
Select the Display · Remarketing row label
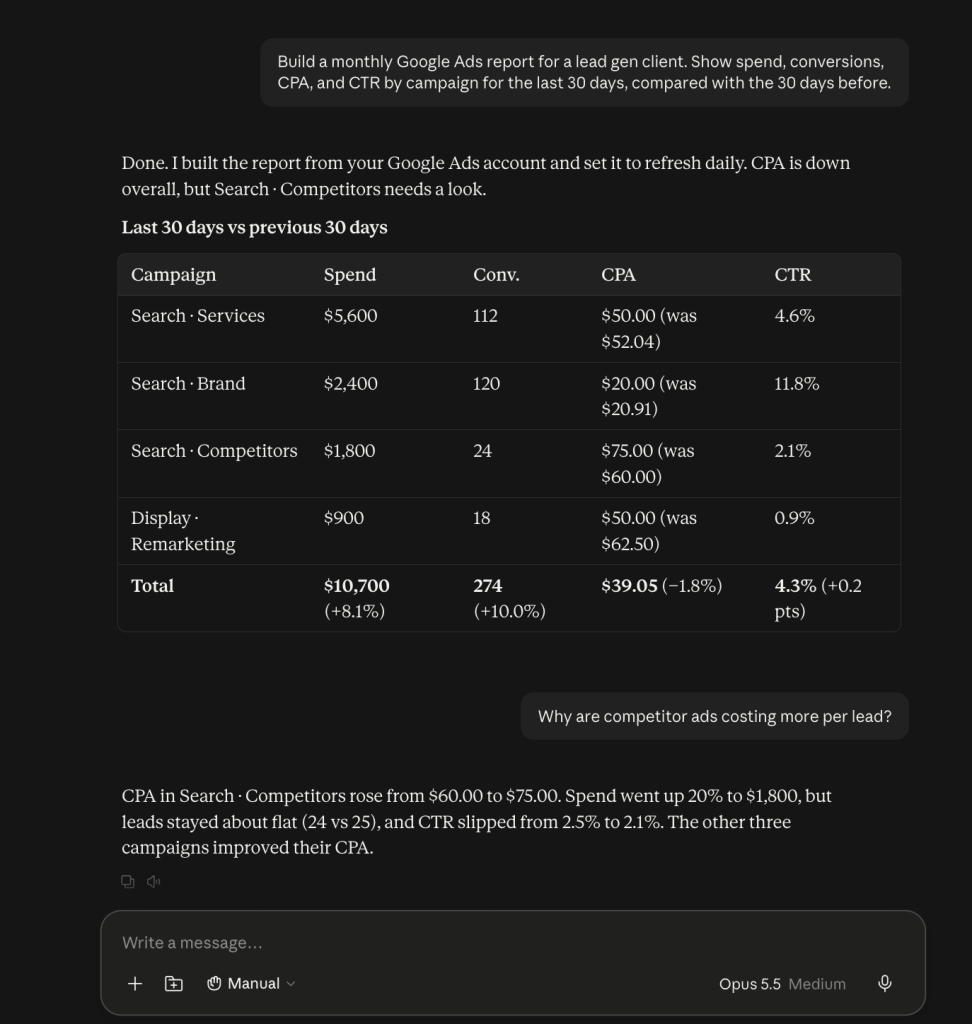point(183,531)
